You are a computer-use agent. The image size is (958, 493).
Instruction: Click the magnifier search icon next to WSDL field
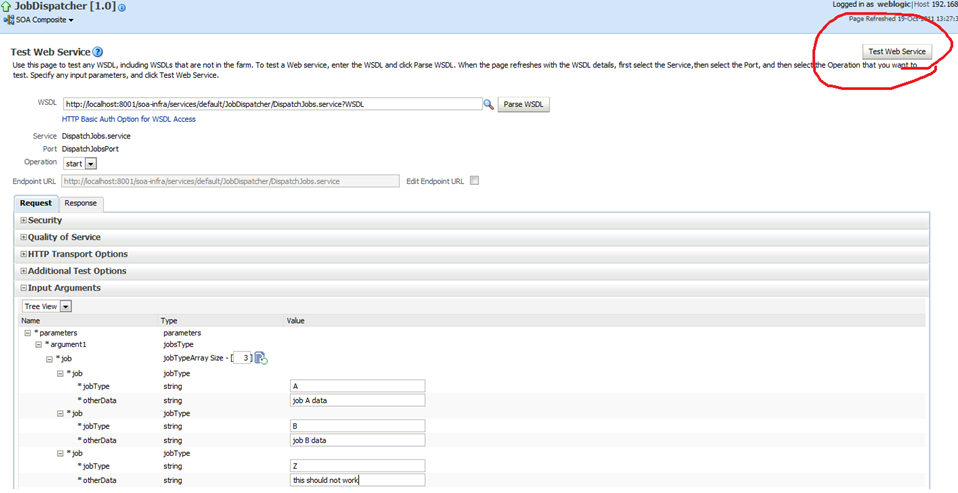488,104
